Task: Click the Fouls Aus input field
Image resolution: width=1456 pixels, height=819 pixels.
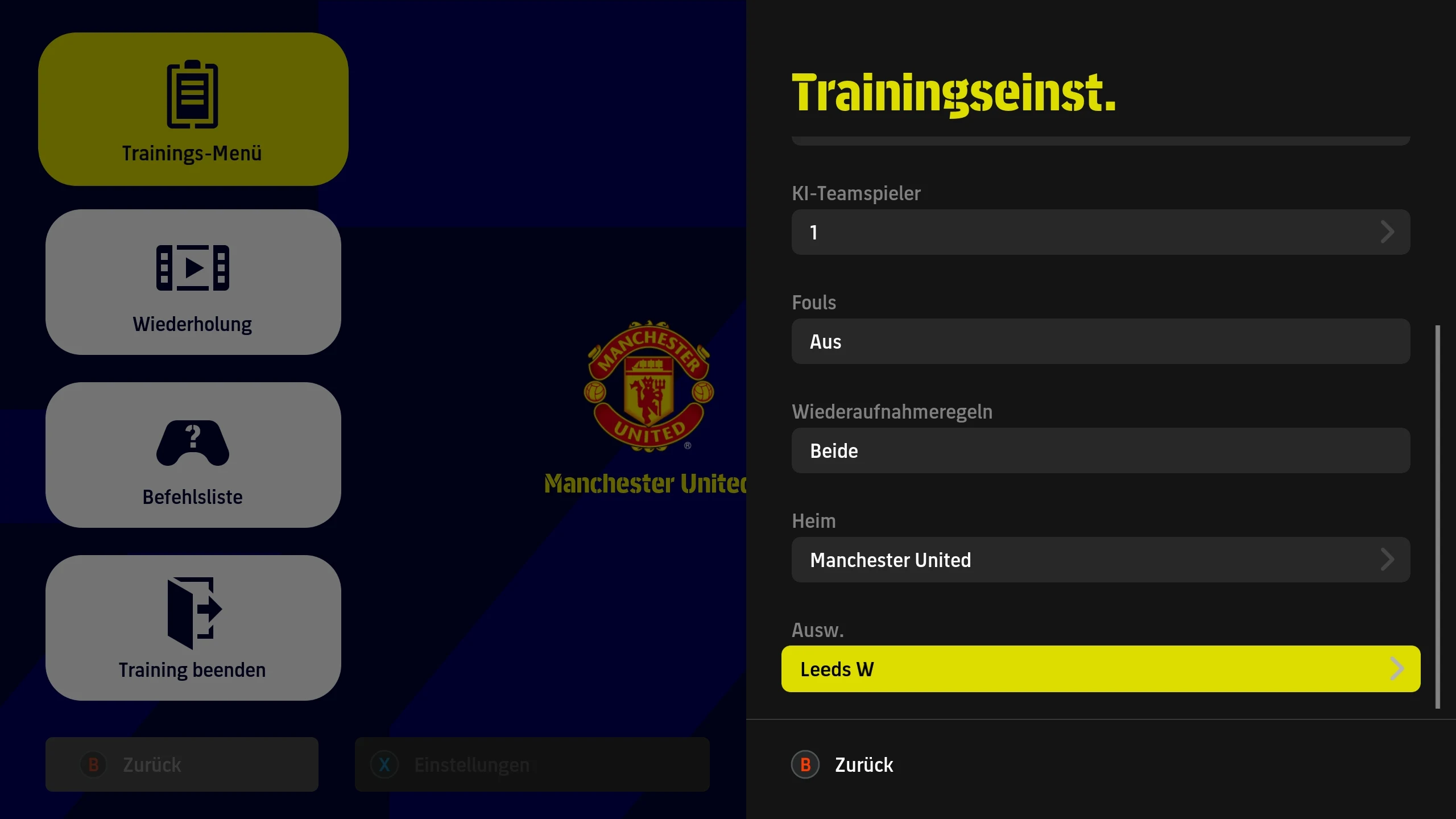Action: (1100, 341)
